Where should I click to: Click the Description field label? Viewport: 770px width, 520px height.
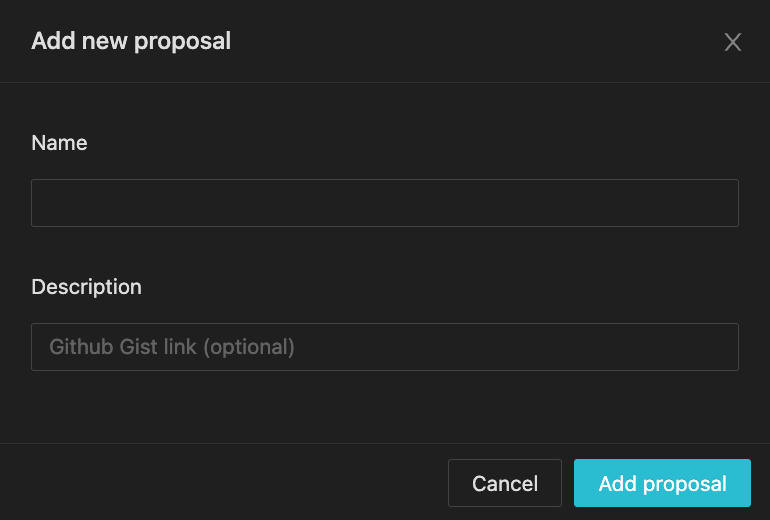[x=86, y=287]
